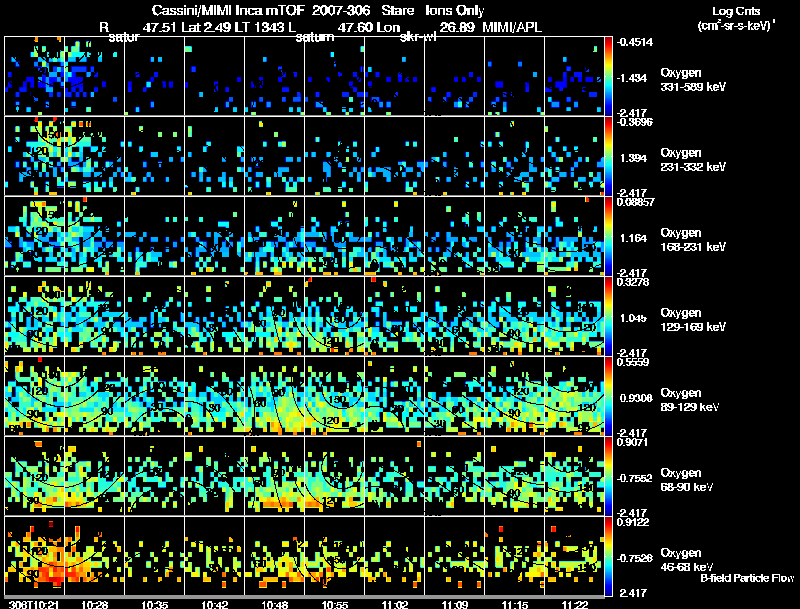Select the 'Oxygen 231-332 keV' label
The width and height of the screenshot is (800, 609).
693,160
